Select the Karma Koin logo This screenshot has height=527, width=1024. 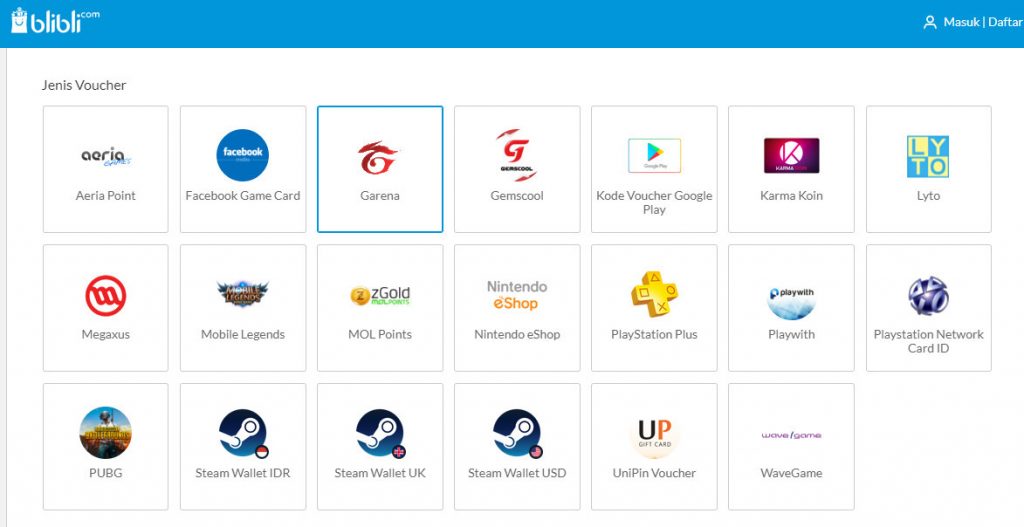click(792, 155)
